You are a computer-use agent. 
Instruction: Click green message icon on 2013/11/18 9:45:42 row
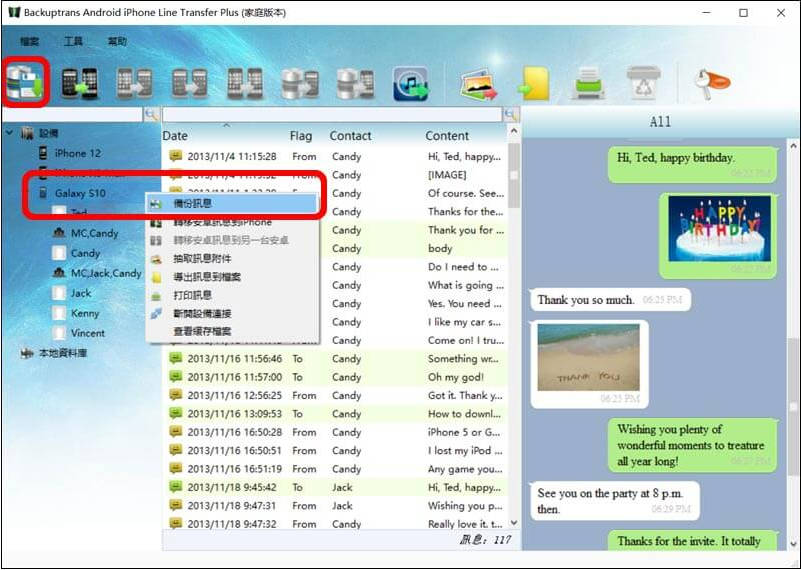(175, 487)
